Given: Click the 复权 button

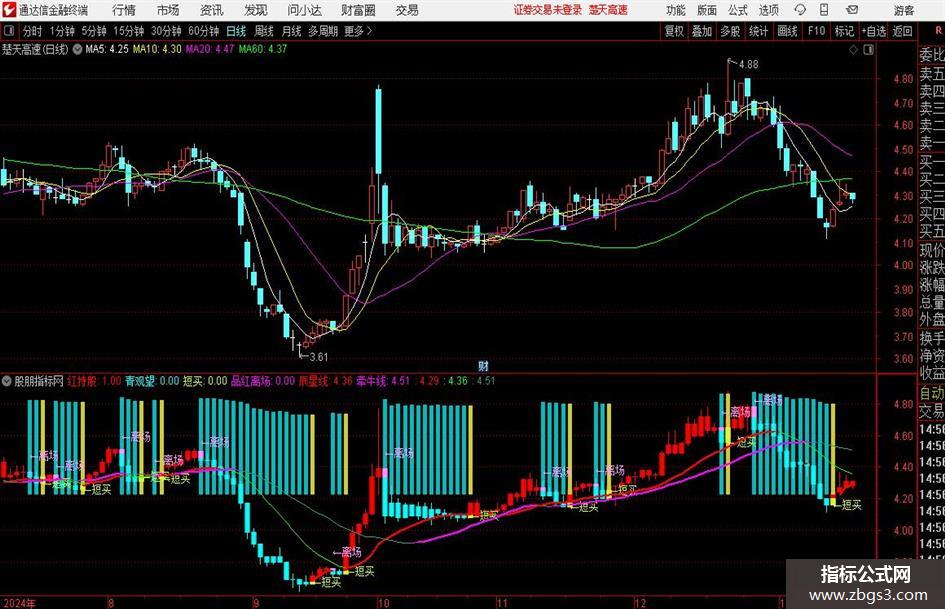Looking at the screenshot, I should pyautogui.click(x=674, y=31).
